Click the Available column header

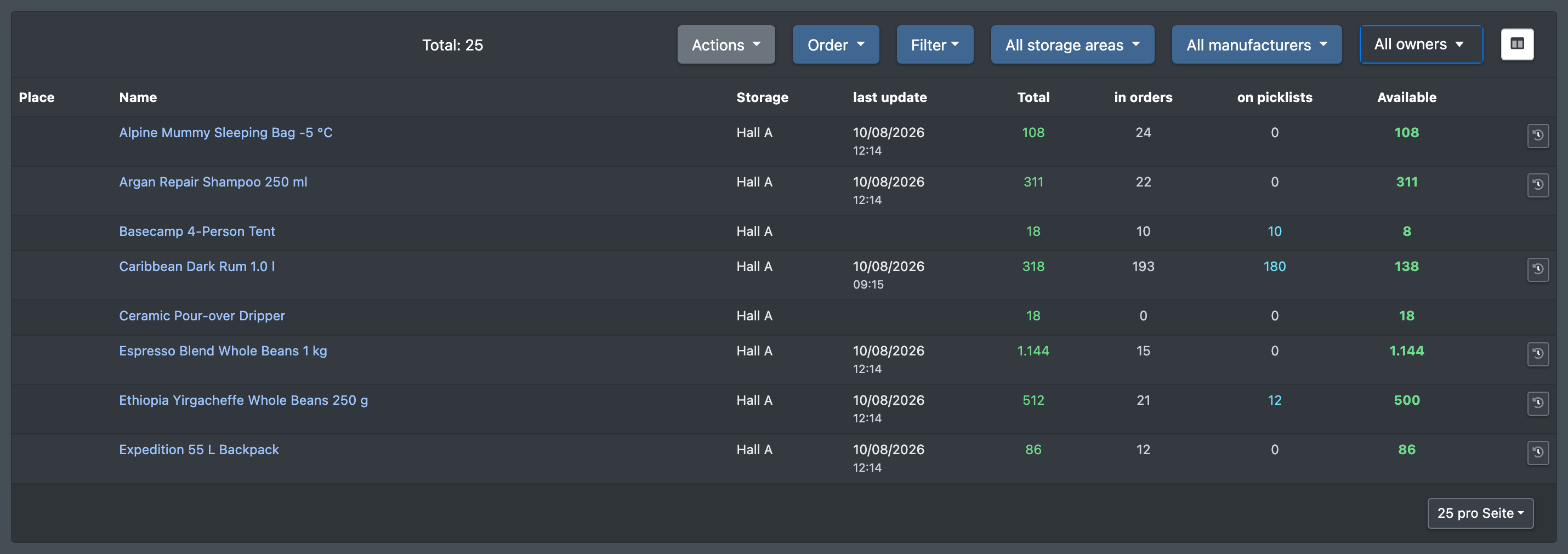(1407, 98)
